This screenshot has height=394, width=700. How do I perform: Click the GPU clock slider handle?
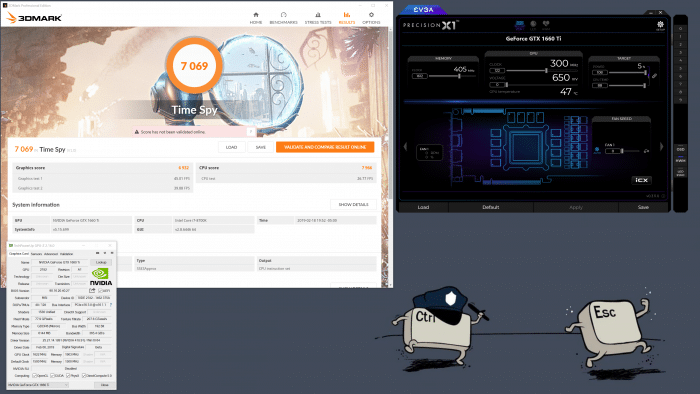[x=546, y=70]
